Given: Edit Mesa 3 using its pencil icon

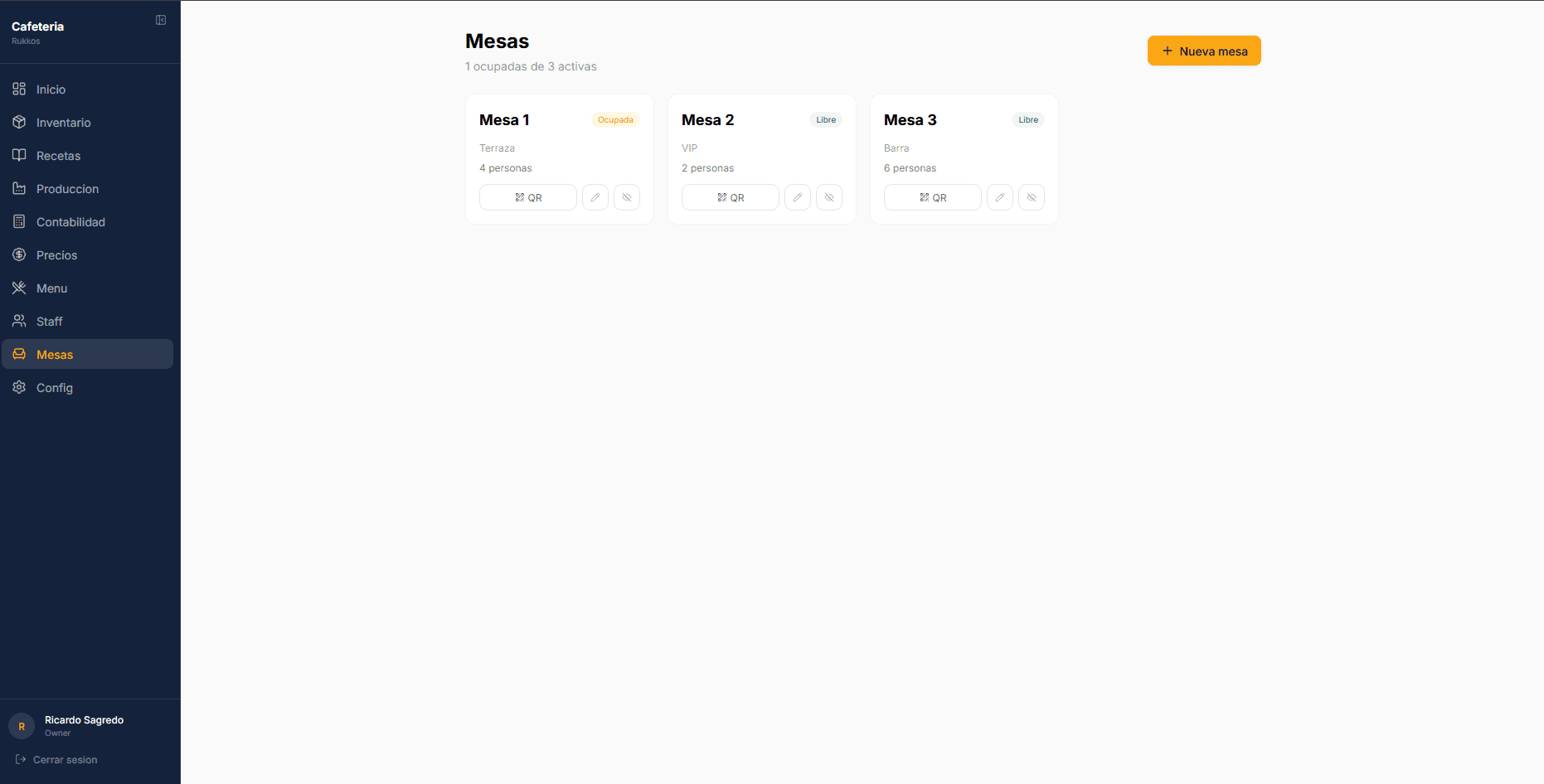Looking at the screenshot, I should pos(999,197).
